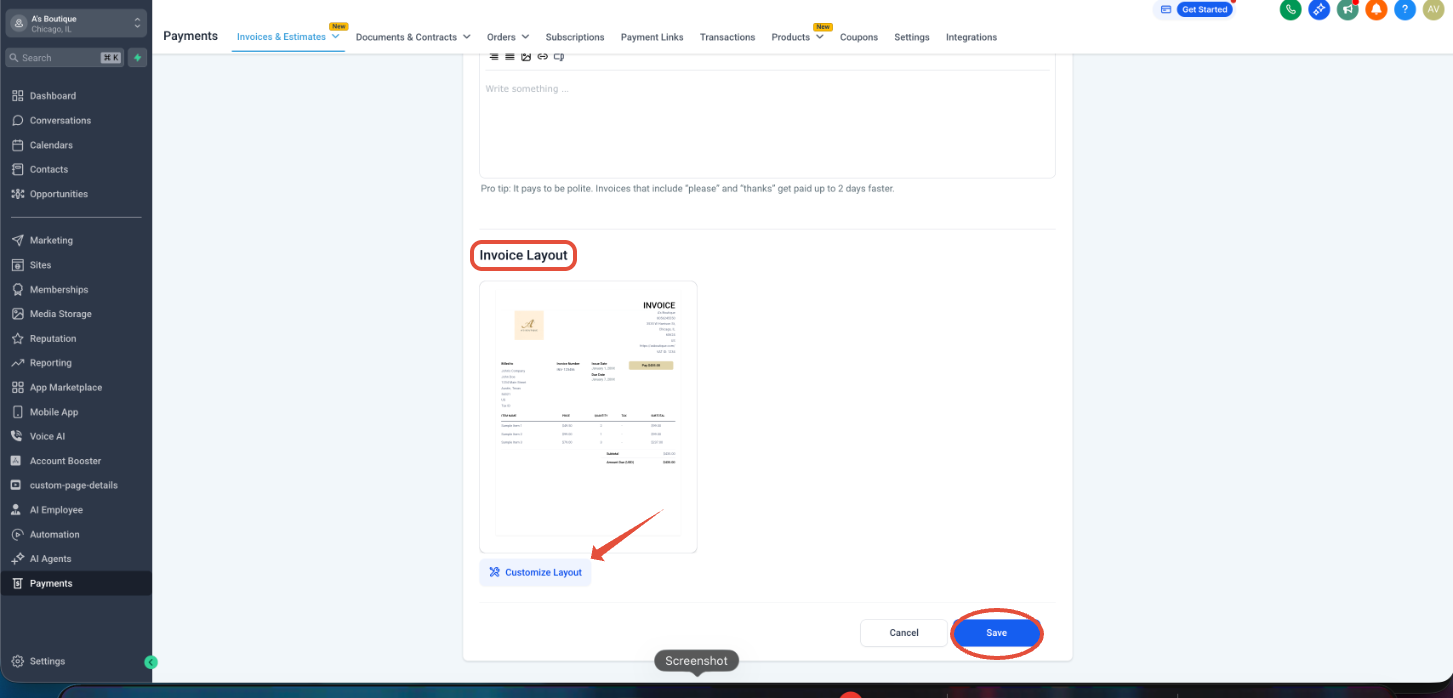Viewport: 1453px width, 698px height.
Task: Open the question mark help icon
Action: [x=1405, y=9]
